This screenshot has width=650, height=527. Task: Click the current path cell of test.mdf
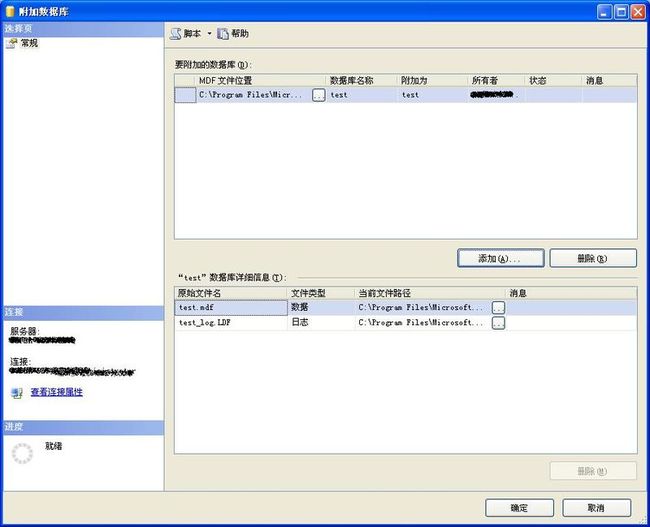pos(424,308)
